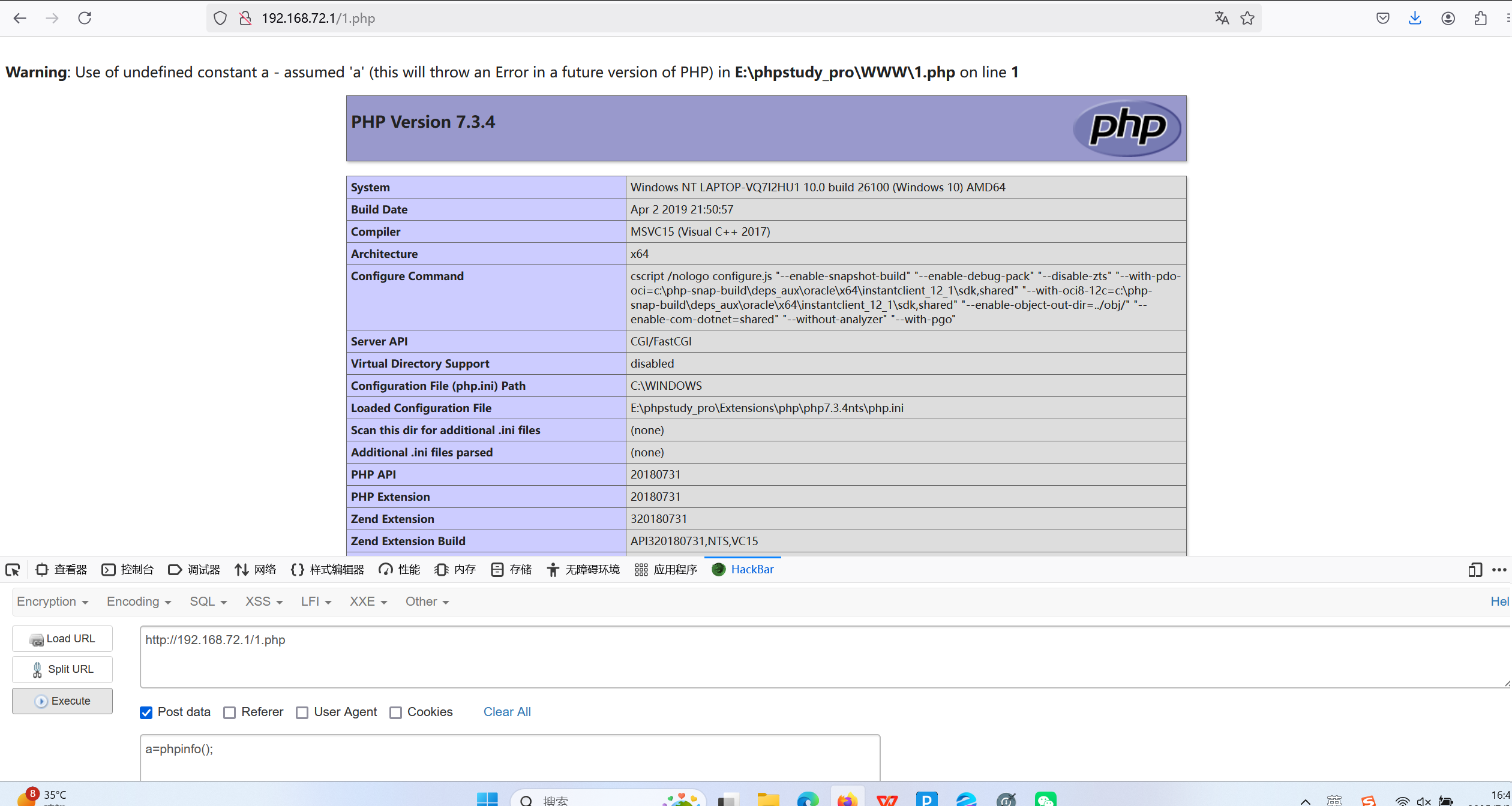Open the Windows Start button
The height and width of the screenshot is (806, 1512).
click(487, 799)
